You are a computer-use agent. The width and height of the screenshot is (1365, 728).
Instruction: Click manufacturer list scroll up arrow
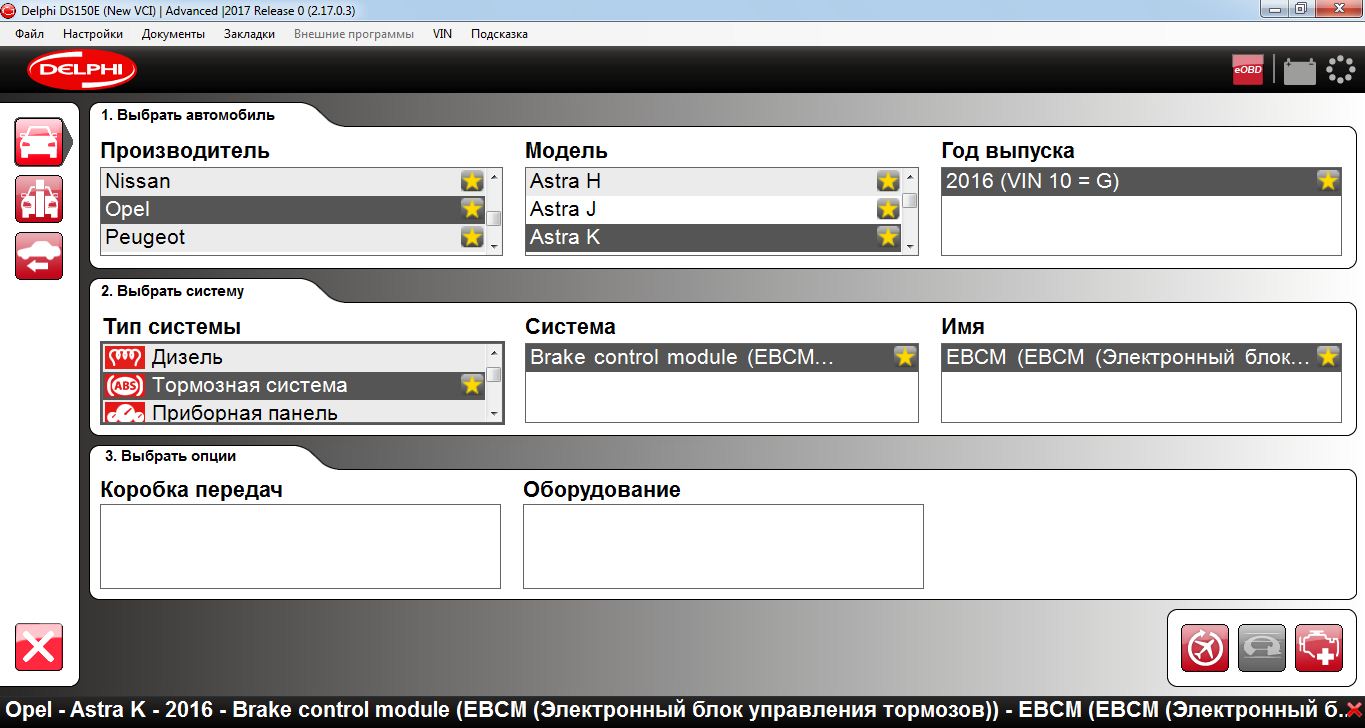(494, 177)
